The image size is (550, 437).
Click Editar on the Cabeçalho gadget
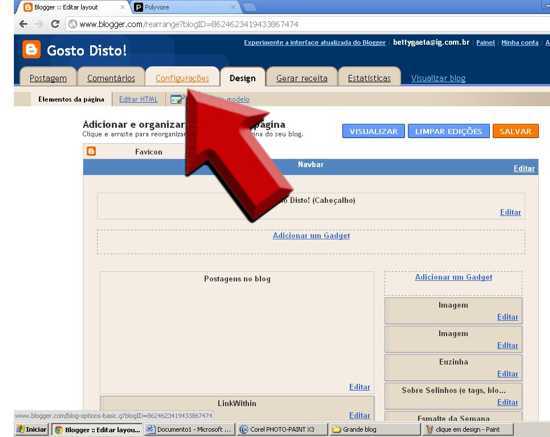point(510,212)
